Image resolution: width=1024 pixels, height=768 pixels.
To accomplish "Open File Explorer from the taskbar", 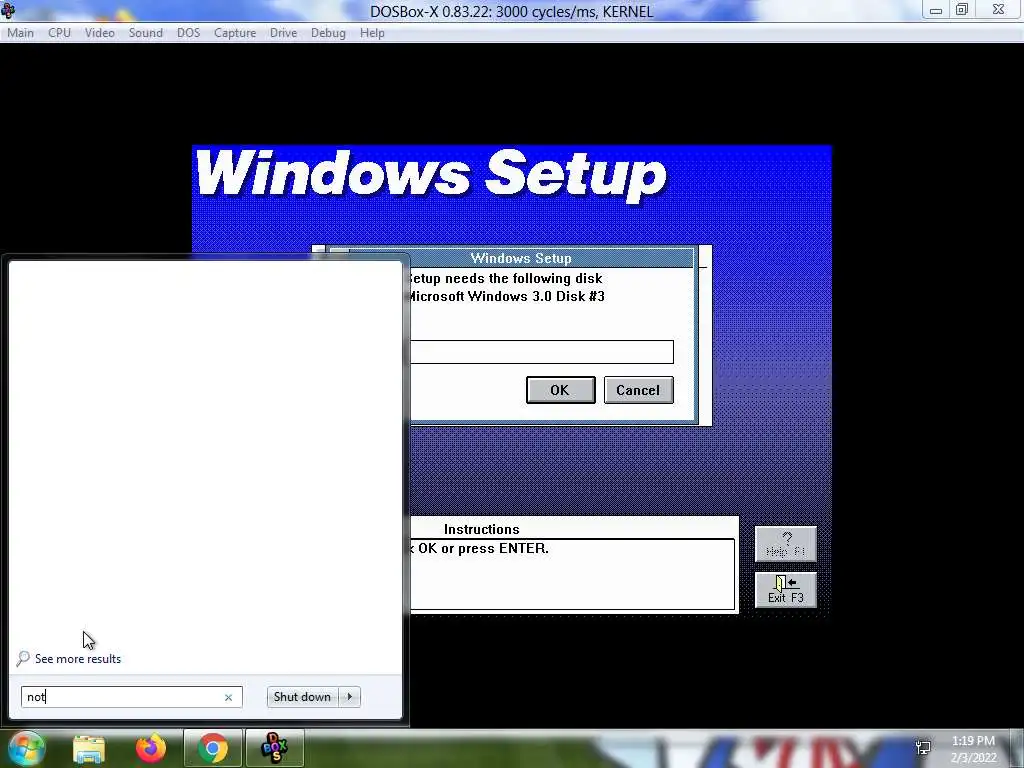I will 89,748.
